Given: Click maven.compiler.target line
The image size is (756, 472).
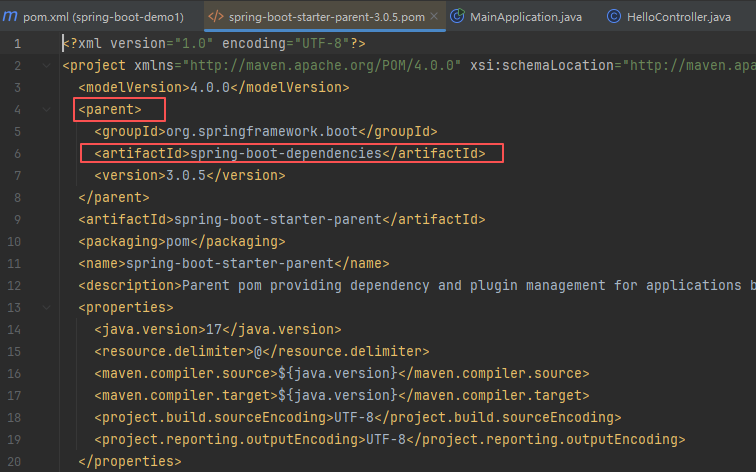Looking at the screenshot, I should [x=342, y=396].
